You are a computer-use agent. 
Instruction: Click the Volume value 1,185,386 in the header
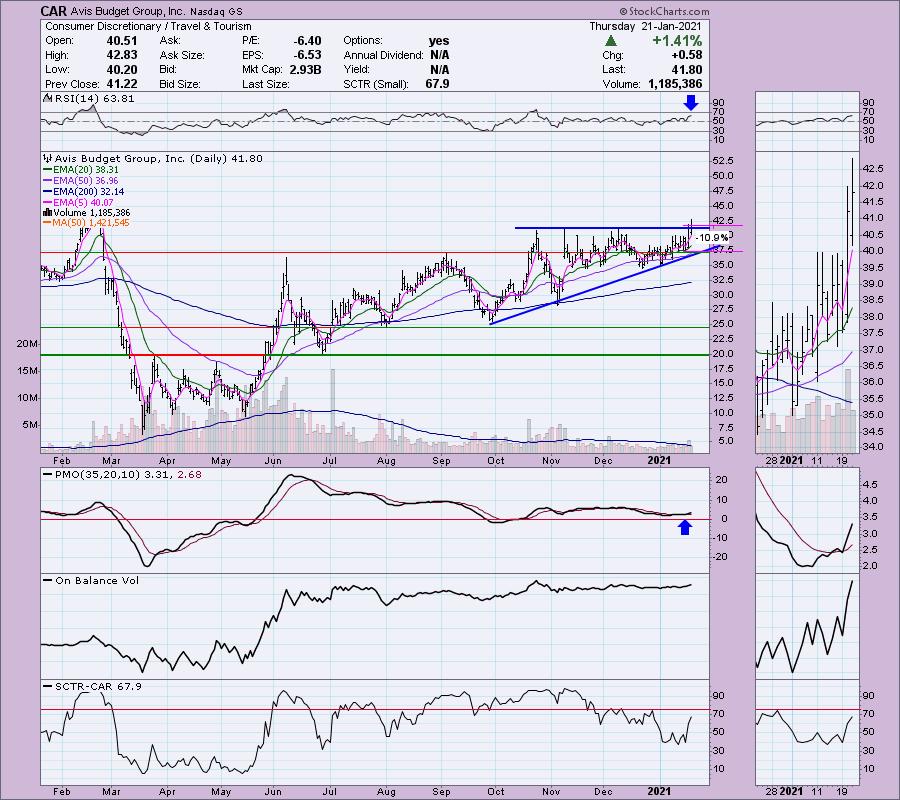675,84
